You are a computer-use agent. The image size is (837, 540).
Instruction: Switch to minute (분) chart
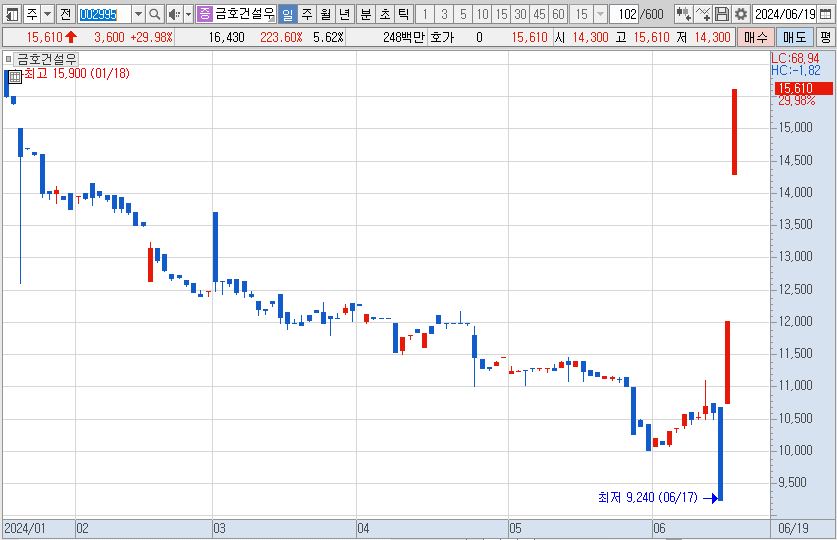tap(366, 14)
